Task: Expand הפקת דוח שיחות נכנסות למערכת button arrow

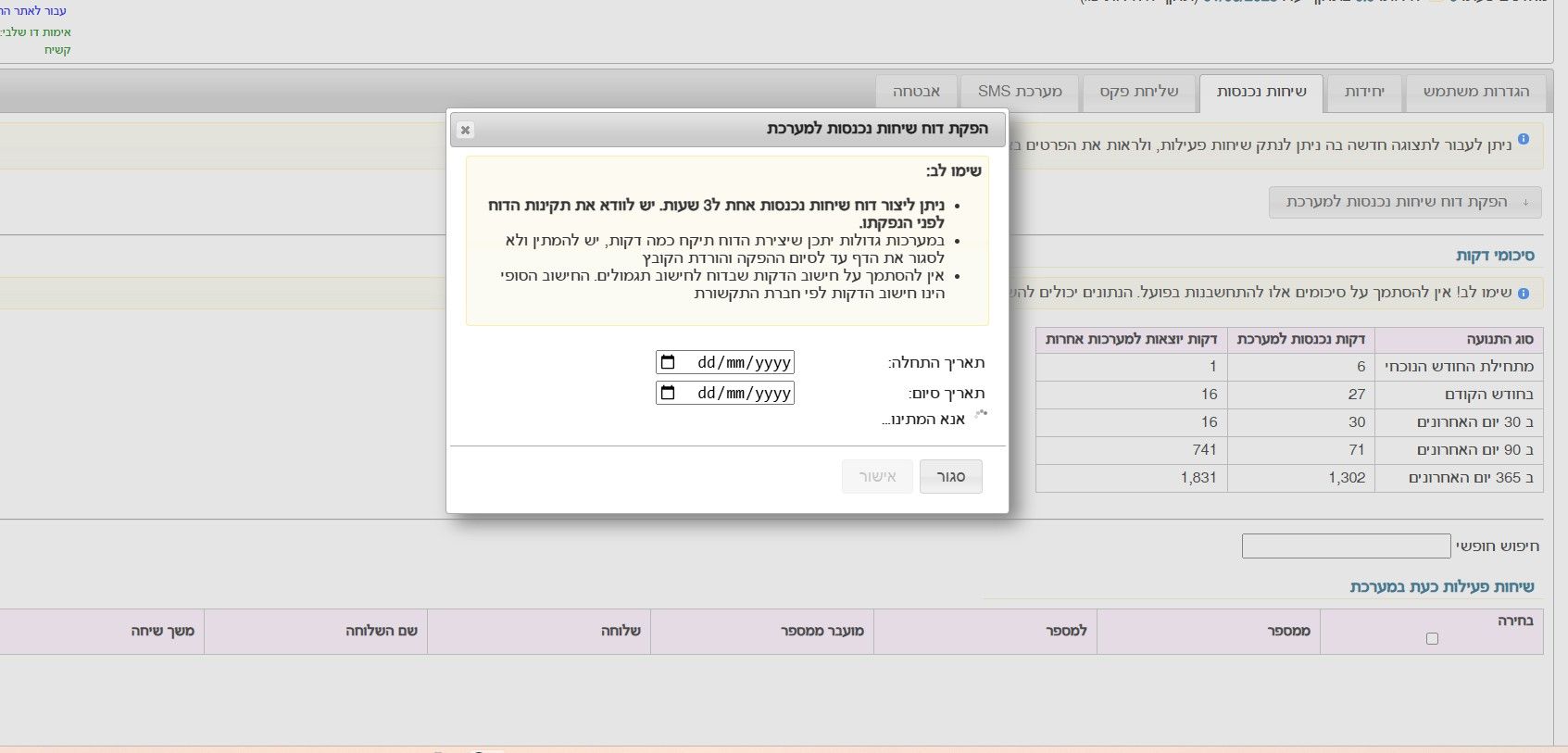Action: [x=1525, y=202]
